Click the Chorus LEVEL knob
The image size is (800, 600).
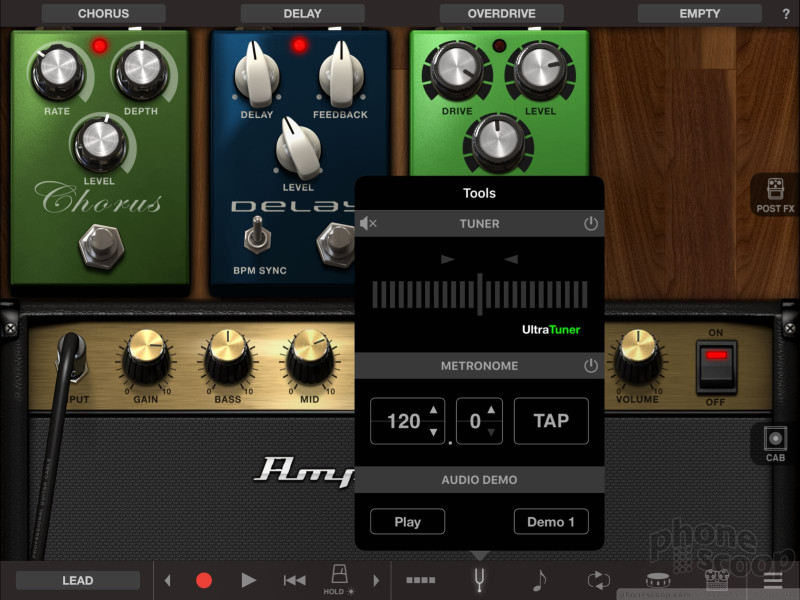(101, 143)
